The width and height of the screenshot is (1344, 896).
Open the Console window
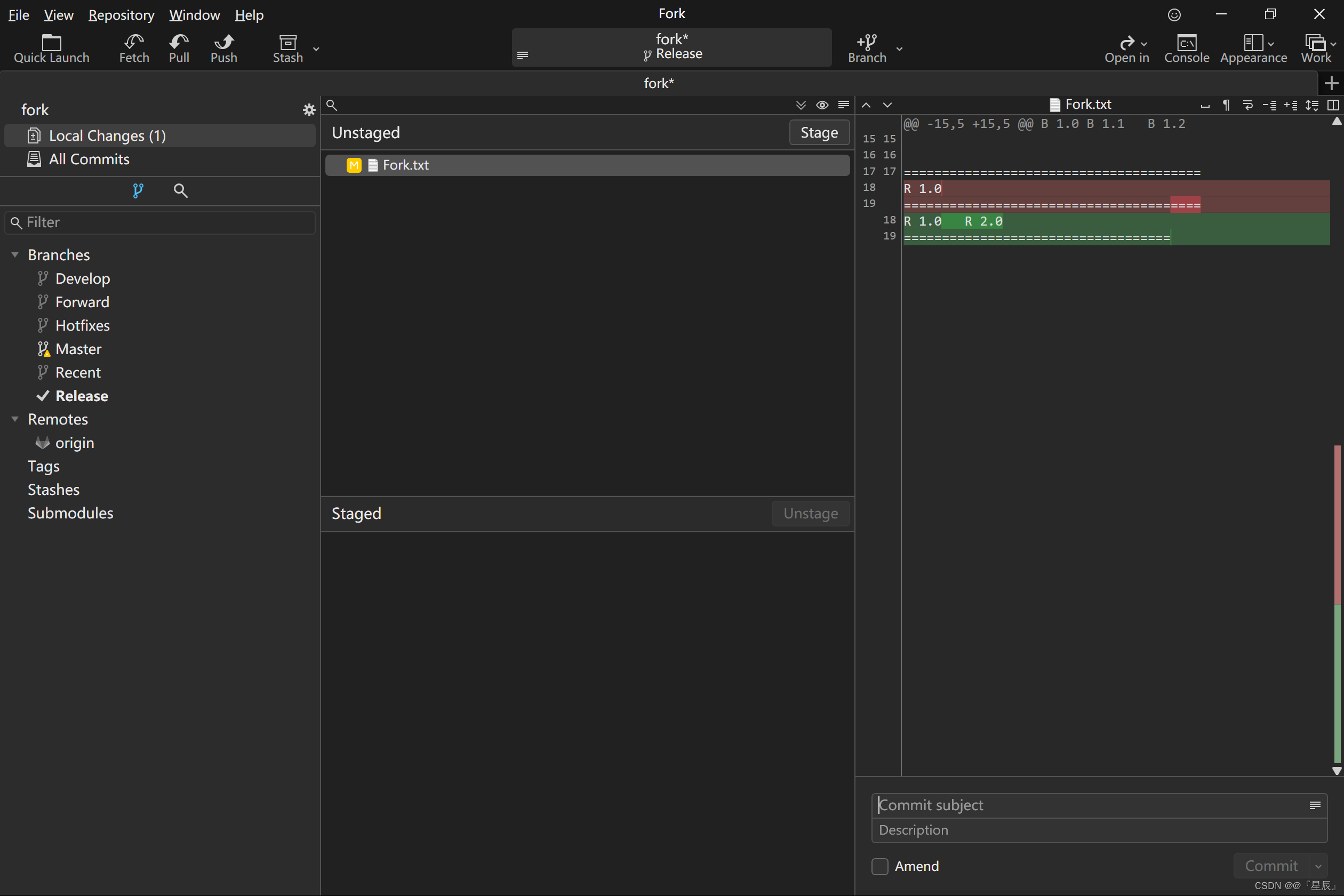(x=1186, y=42)
